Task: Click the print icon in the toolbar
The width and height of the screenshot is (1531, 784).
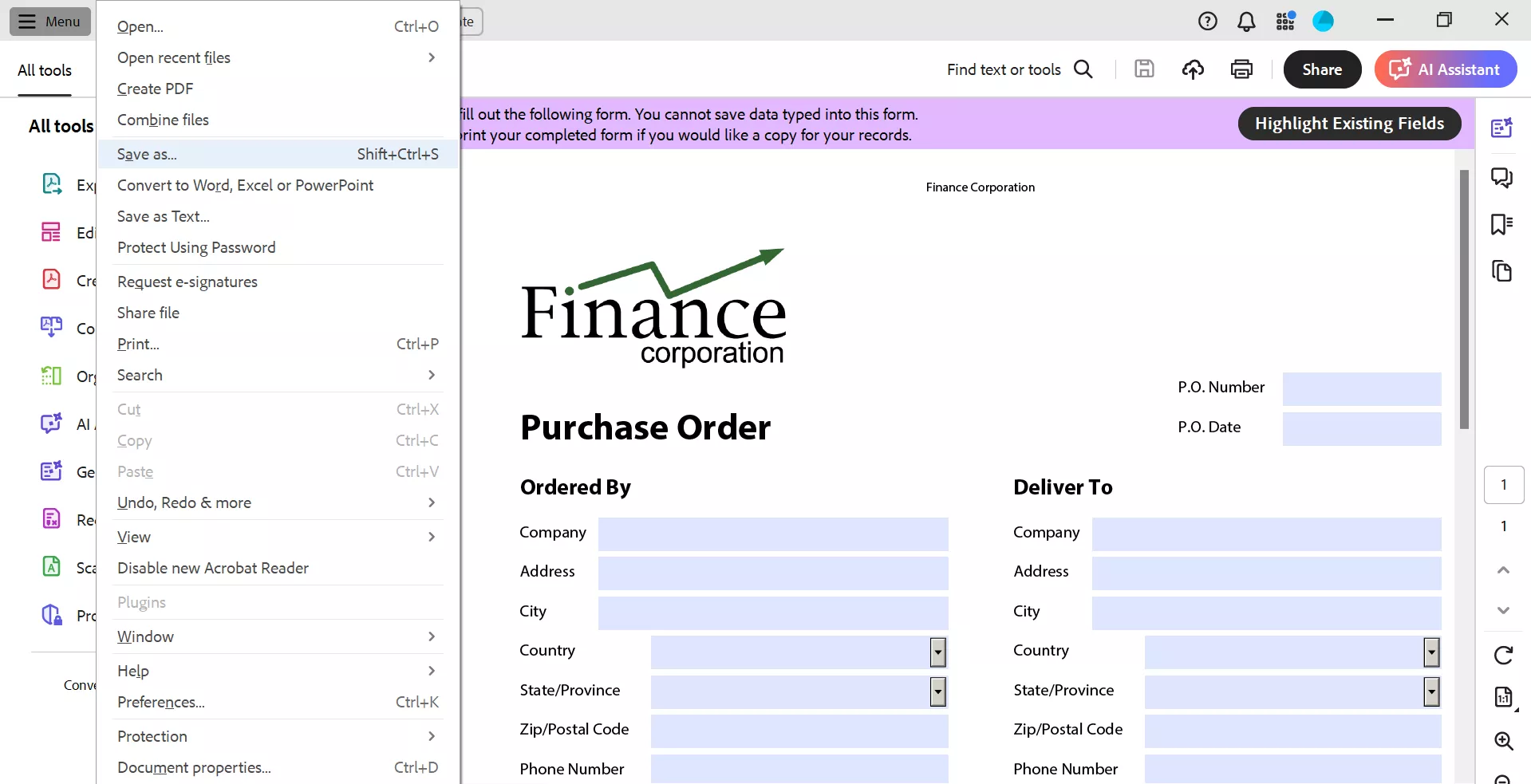Action: tap(1241, 69)
